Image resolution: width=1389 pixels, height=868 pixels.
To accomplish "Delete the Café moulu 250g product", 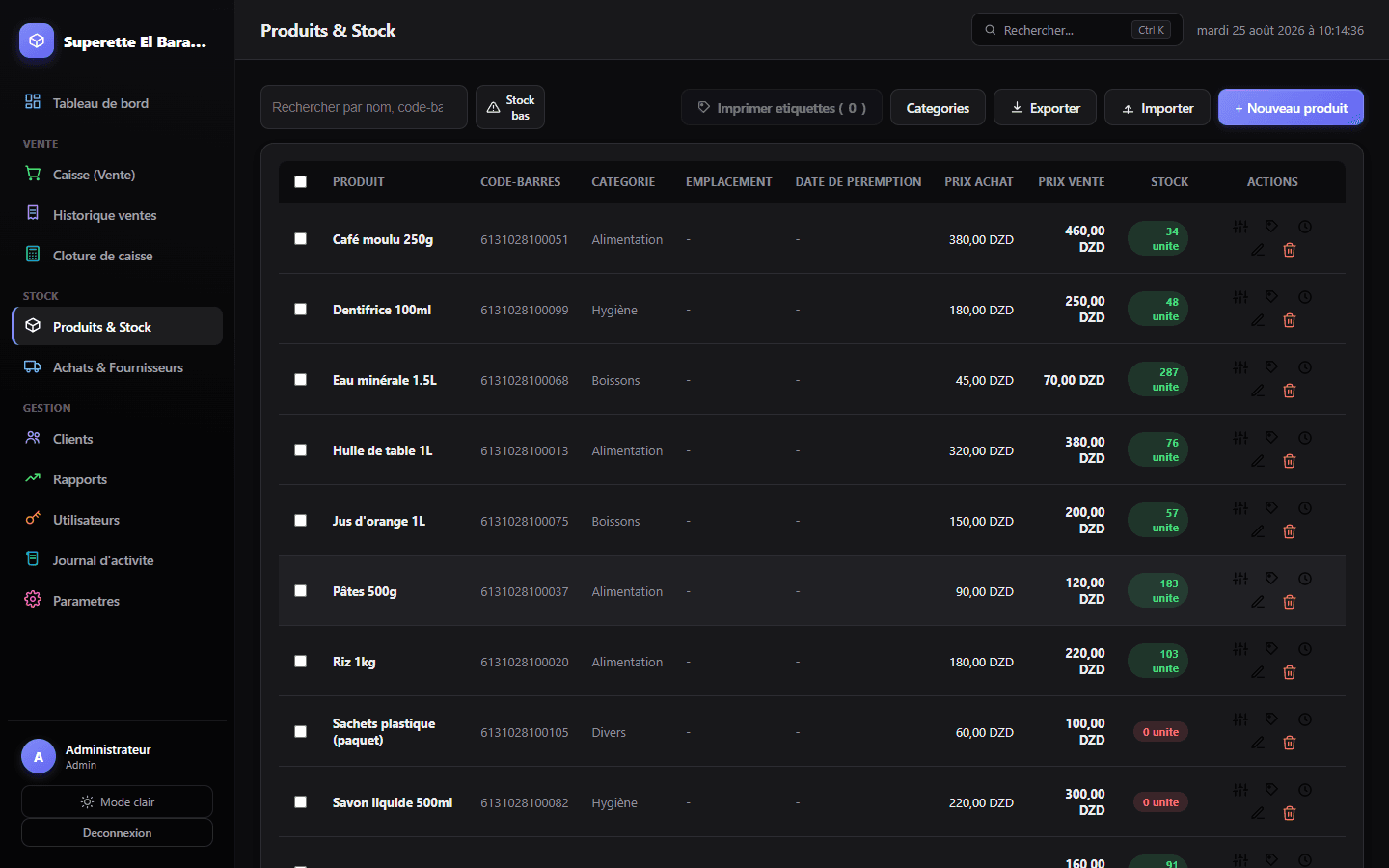I will click(1289, 250).
